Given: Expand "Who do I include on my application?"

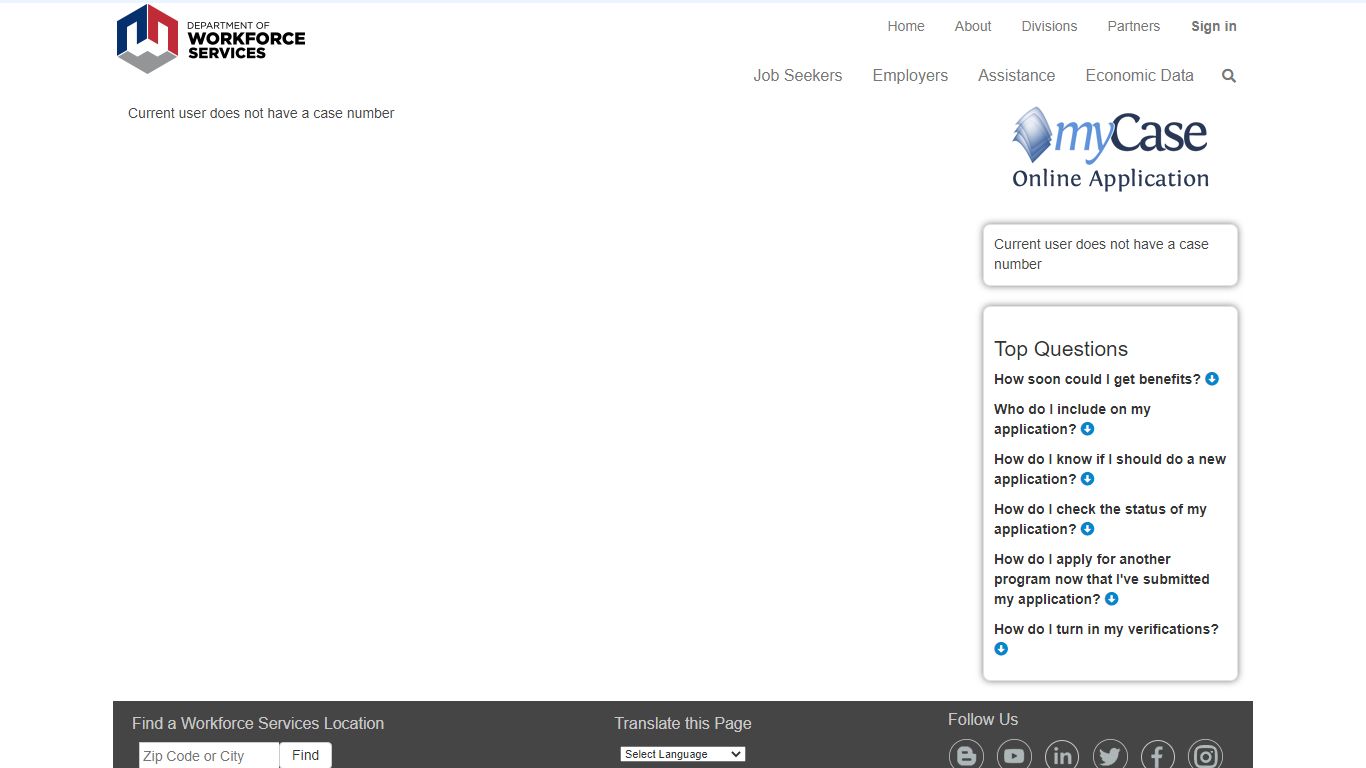Looking at the screenshot, I should (1088, 429).
